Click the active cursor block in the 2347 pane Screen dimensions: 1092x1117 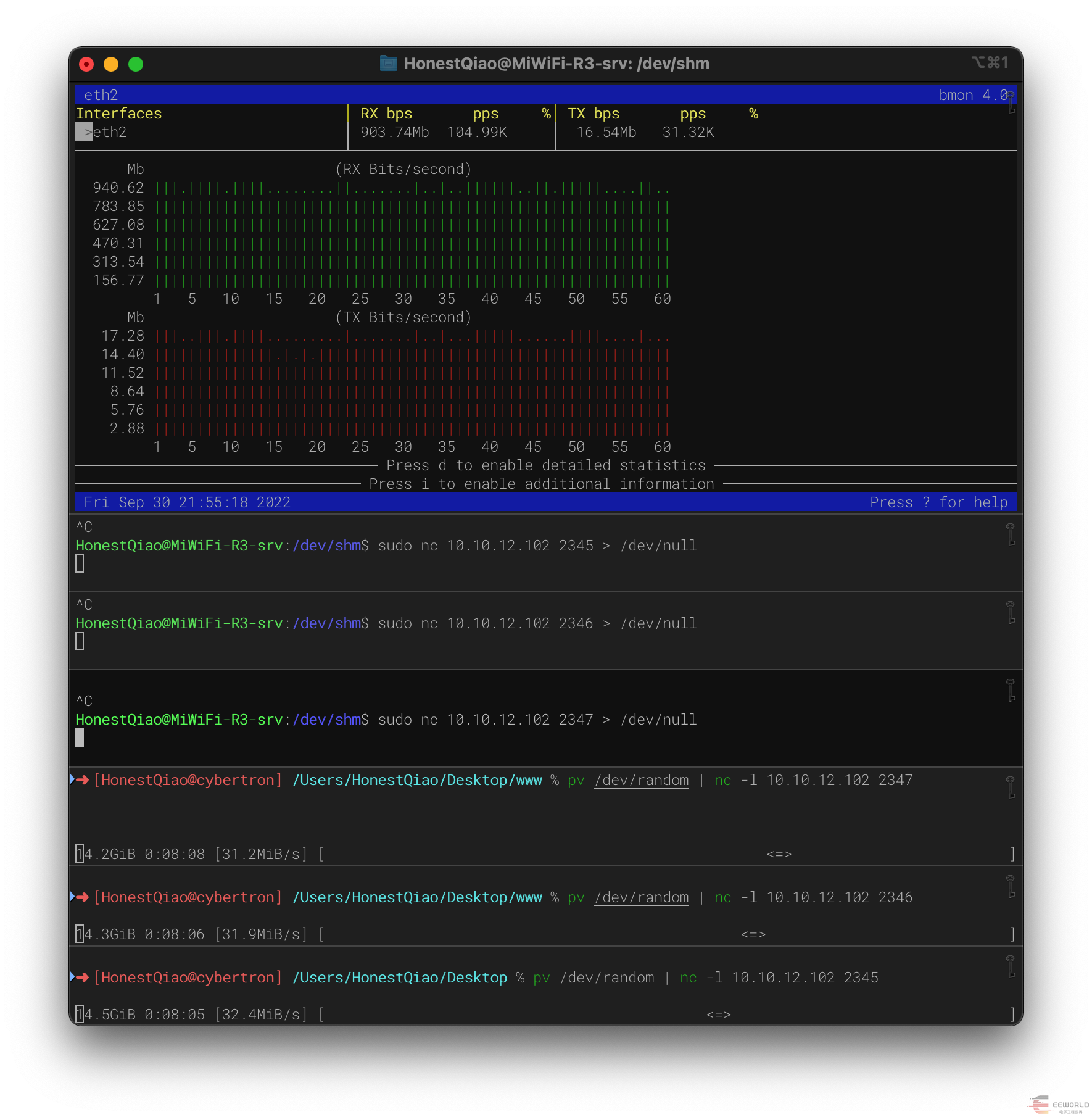pyautogui.click(x=80, y=737)
